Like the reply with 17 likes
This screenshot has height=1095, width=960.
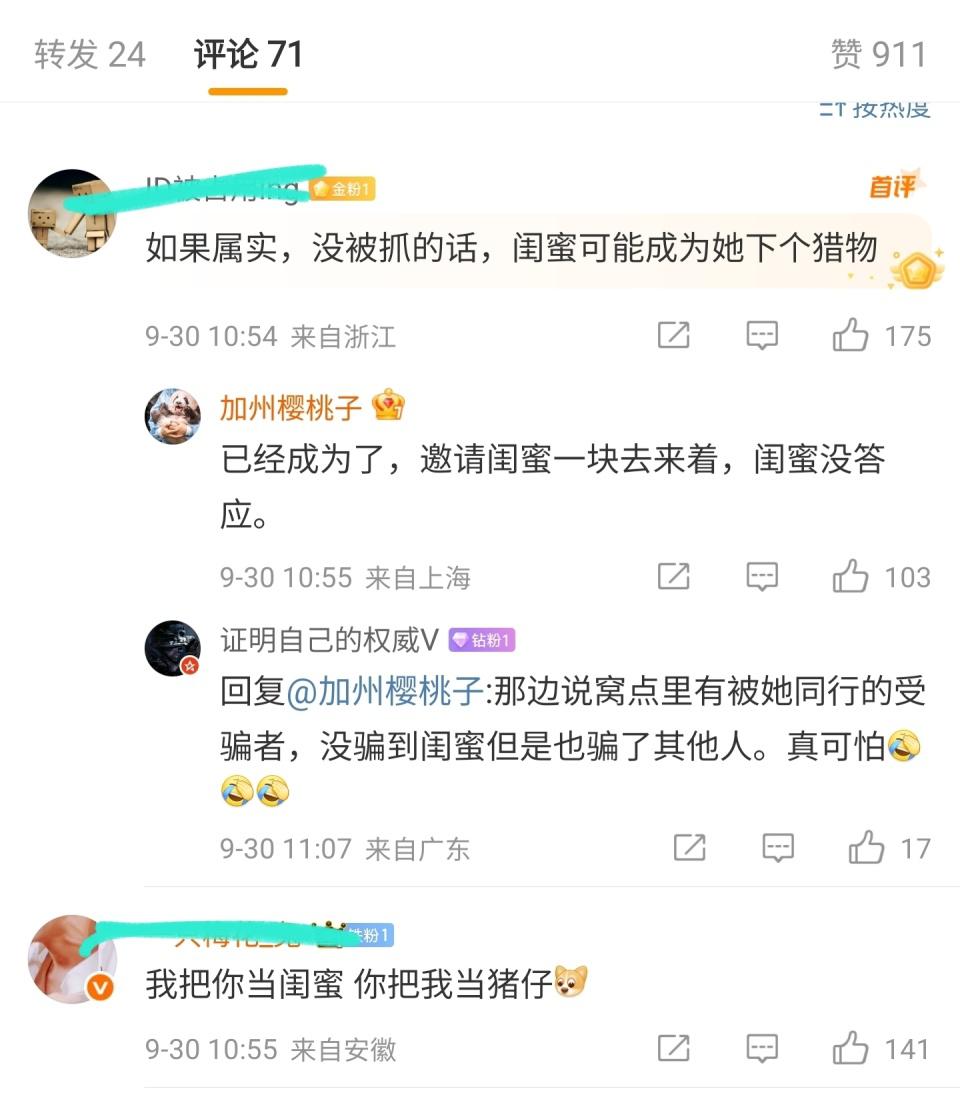pos(866,848)
